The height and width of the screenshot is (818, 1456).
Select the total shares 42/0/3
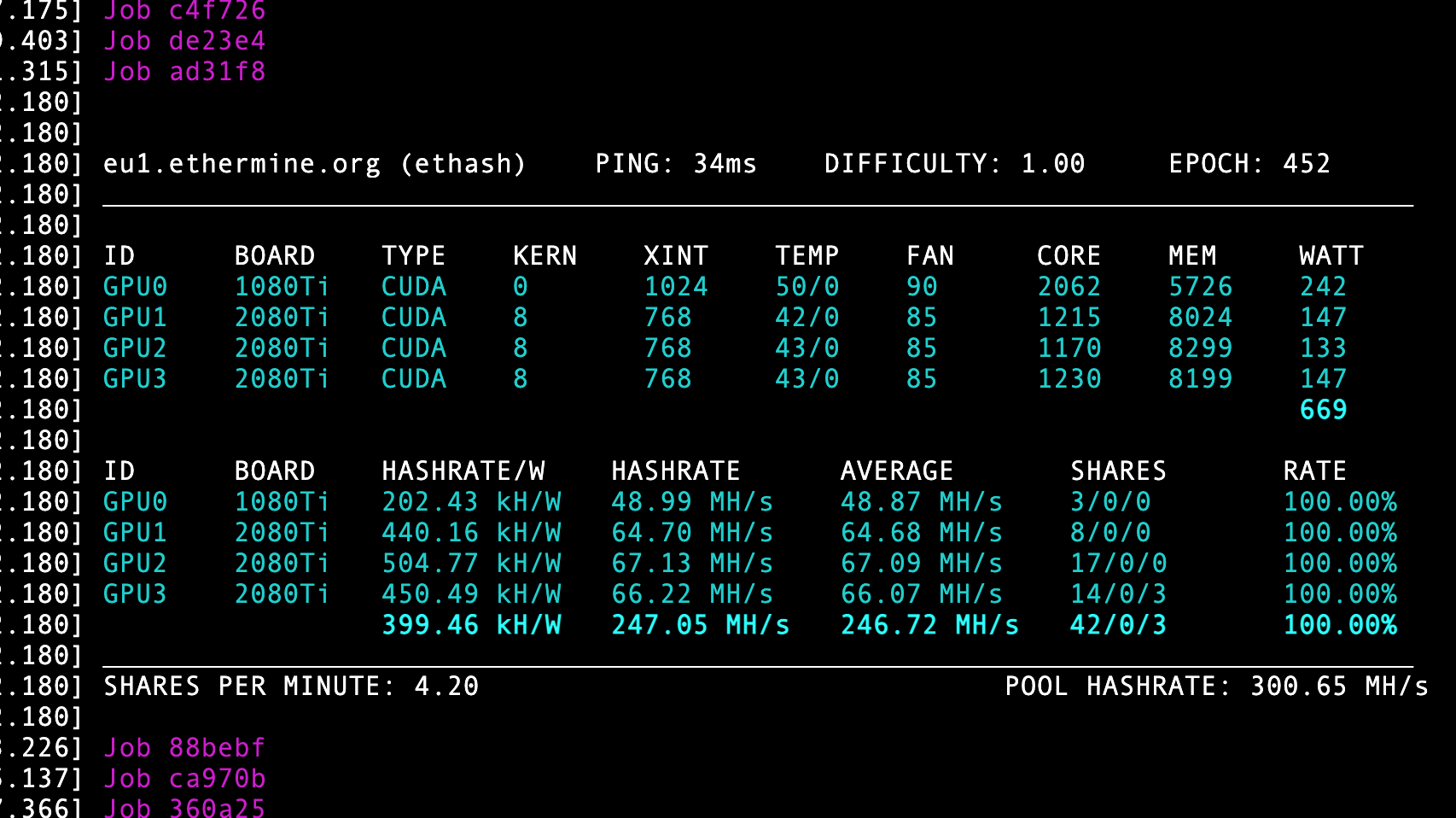point(1119,625)
